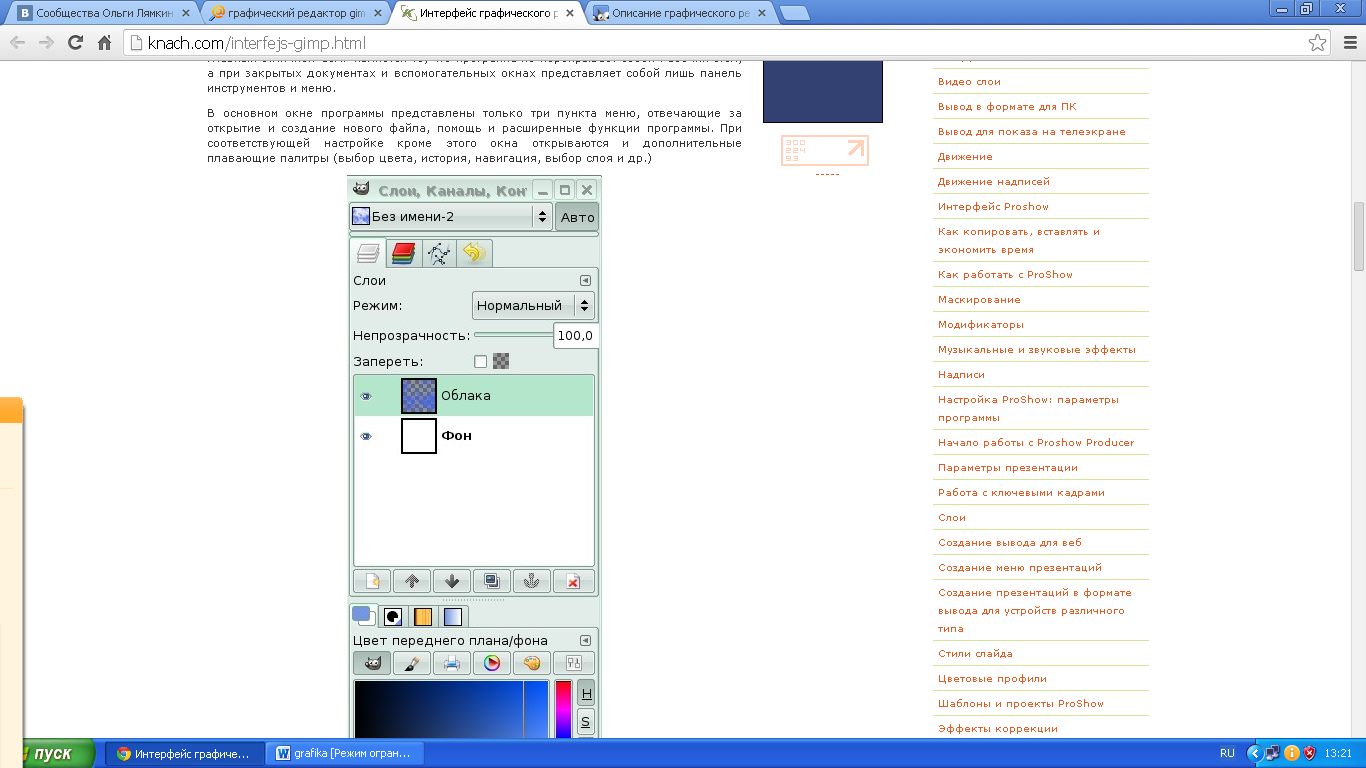Select the color wheel selector icon
This screenshot has width=1366, height=768.
[492, 663]
